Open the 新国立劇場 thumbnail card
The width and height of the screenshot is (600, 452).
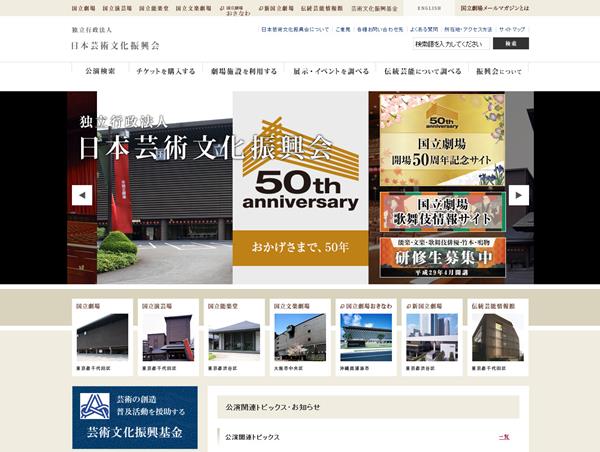[x=432, y=336]
